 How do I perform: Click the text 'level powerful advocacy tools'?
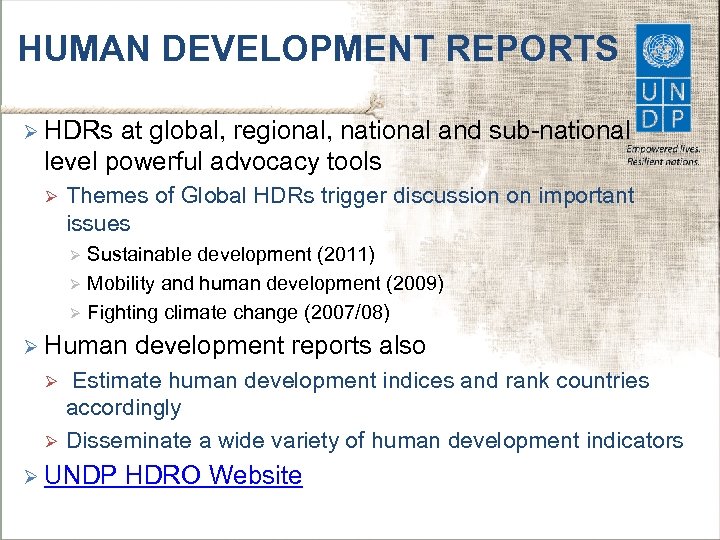(213, 162)
